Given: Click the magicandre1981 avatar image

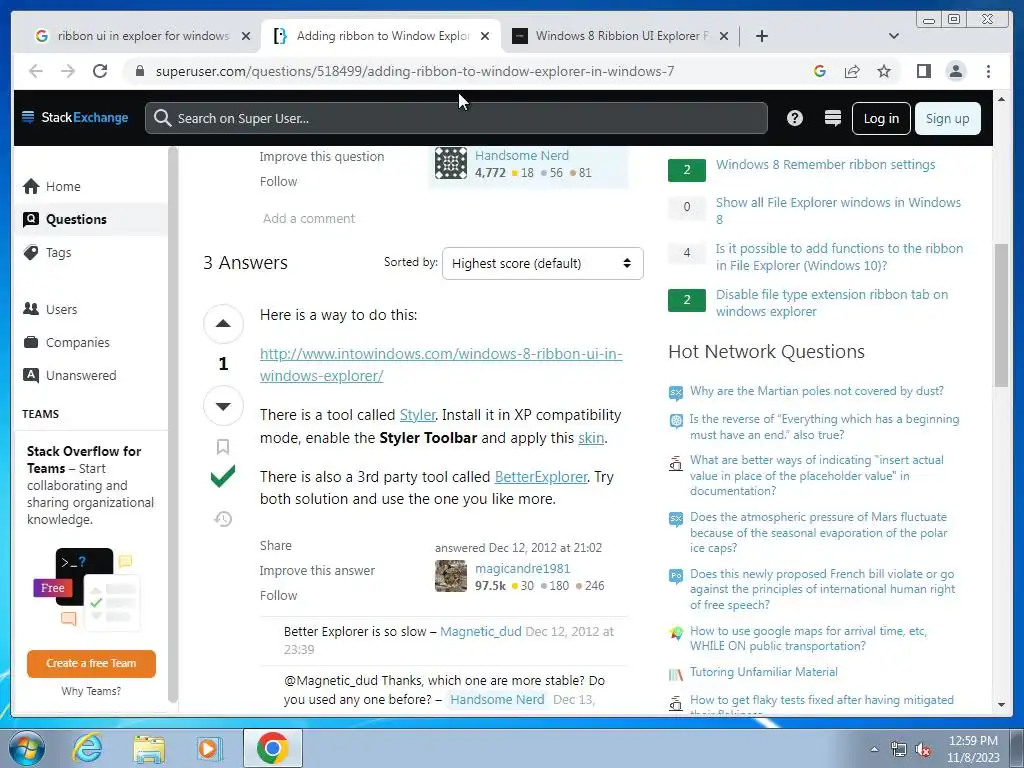Looking at the screenshot, I should [x=451, y=576].
